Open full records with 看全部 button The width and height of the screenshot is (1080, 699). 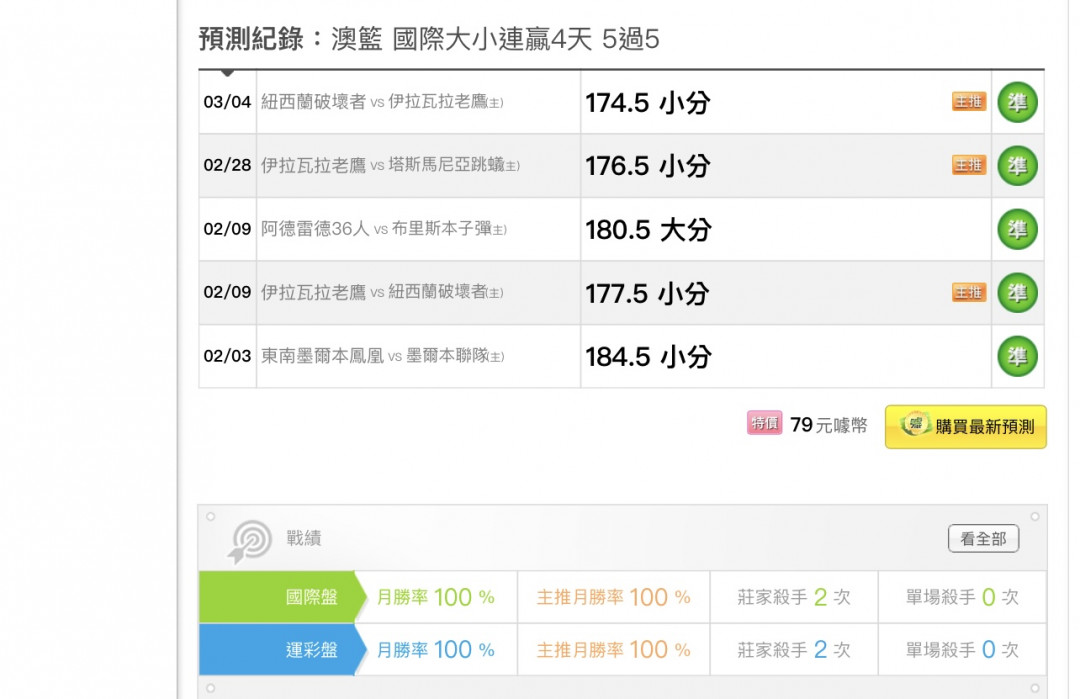tap(984, 539)
